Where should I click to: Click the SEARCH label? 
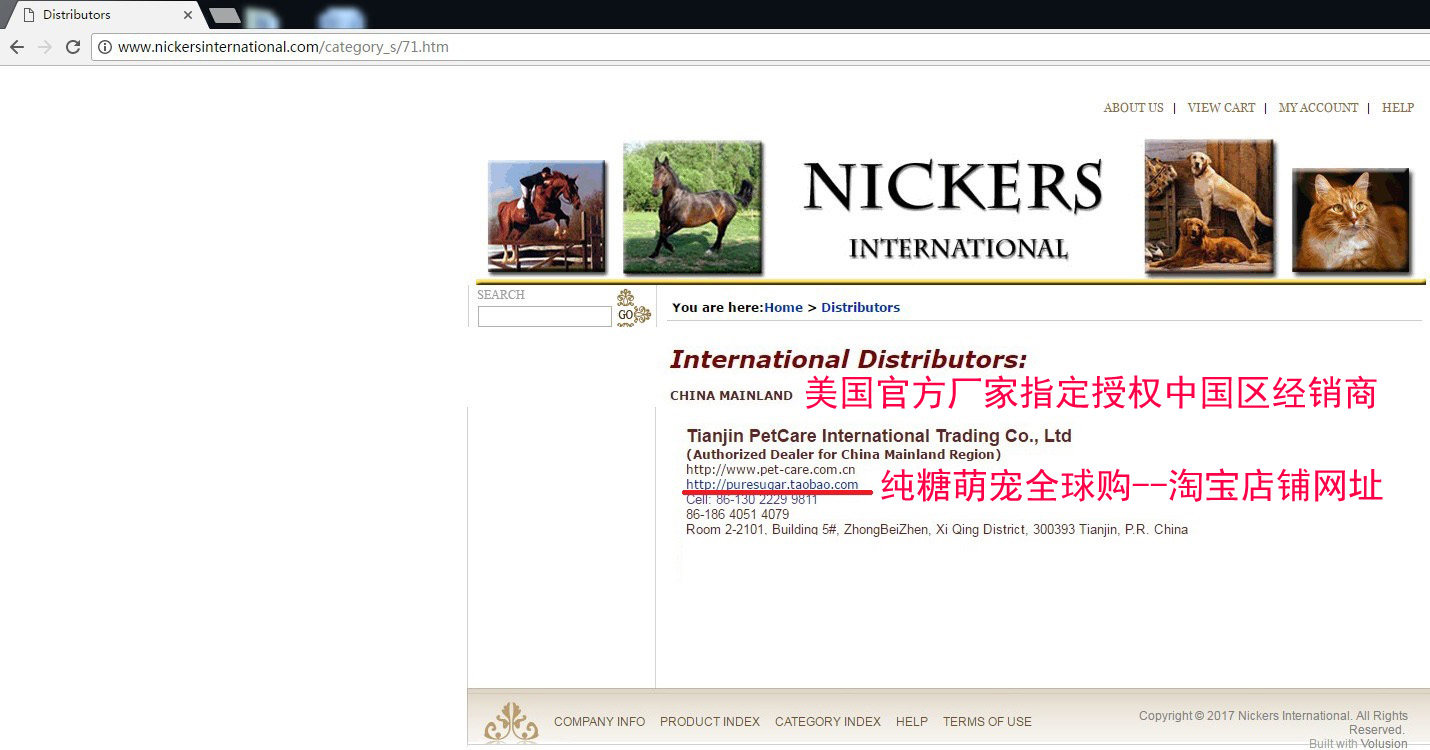[x=501, y=295]
